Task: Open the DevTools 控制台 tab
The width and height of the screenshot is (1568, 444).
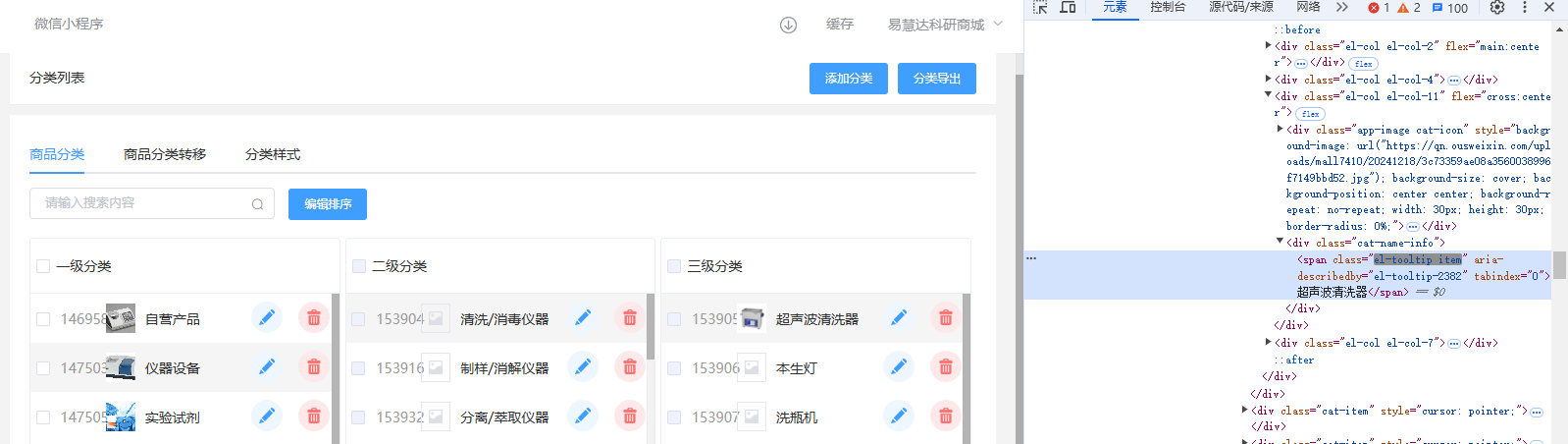Action: click(x=1168, y=7)
